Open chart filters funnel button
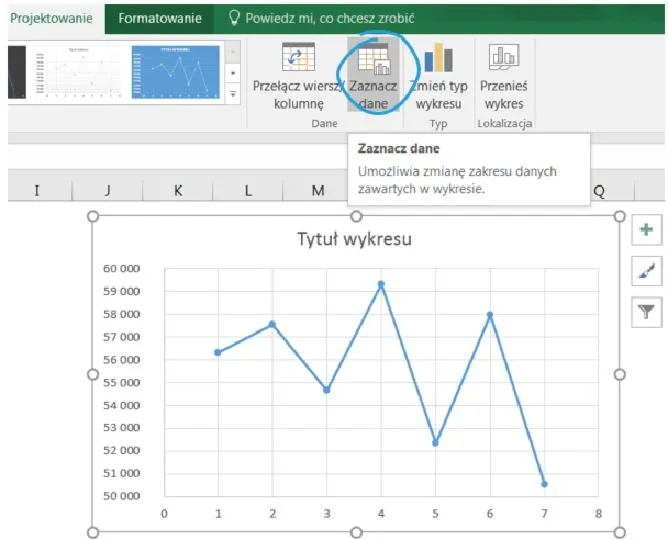Viewport: 668px width, 540px height. pyautogui.click(x=647, y=312)
